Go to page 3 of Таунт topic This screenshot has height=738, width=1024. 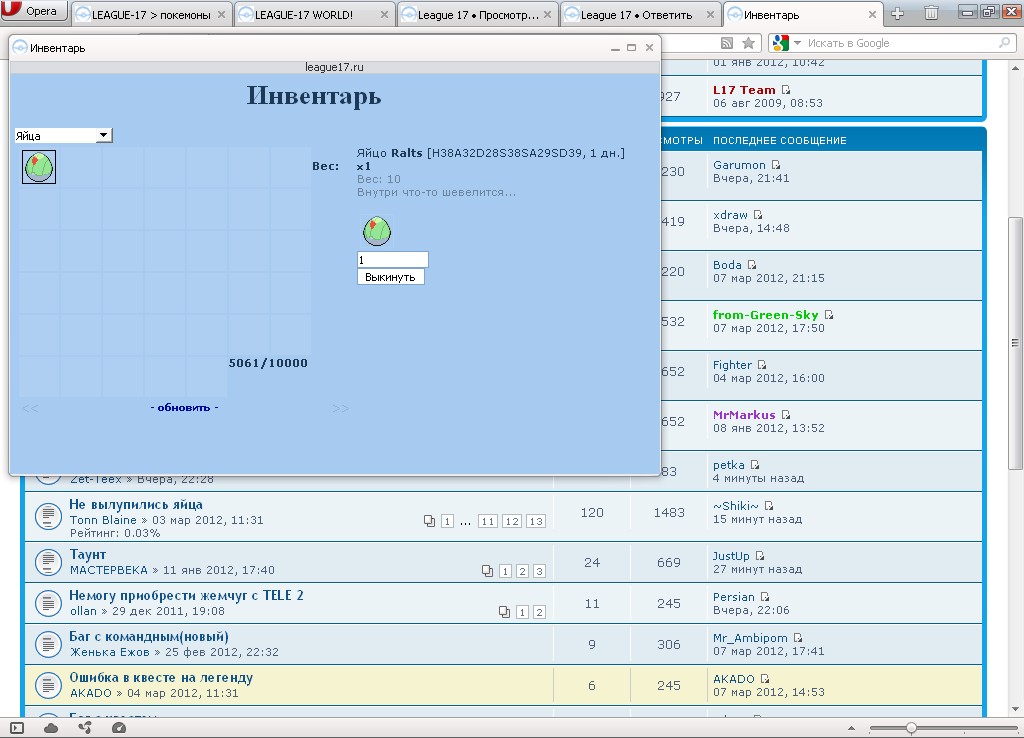pos(539,571)
